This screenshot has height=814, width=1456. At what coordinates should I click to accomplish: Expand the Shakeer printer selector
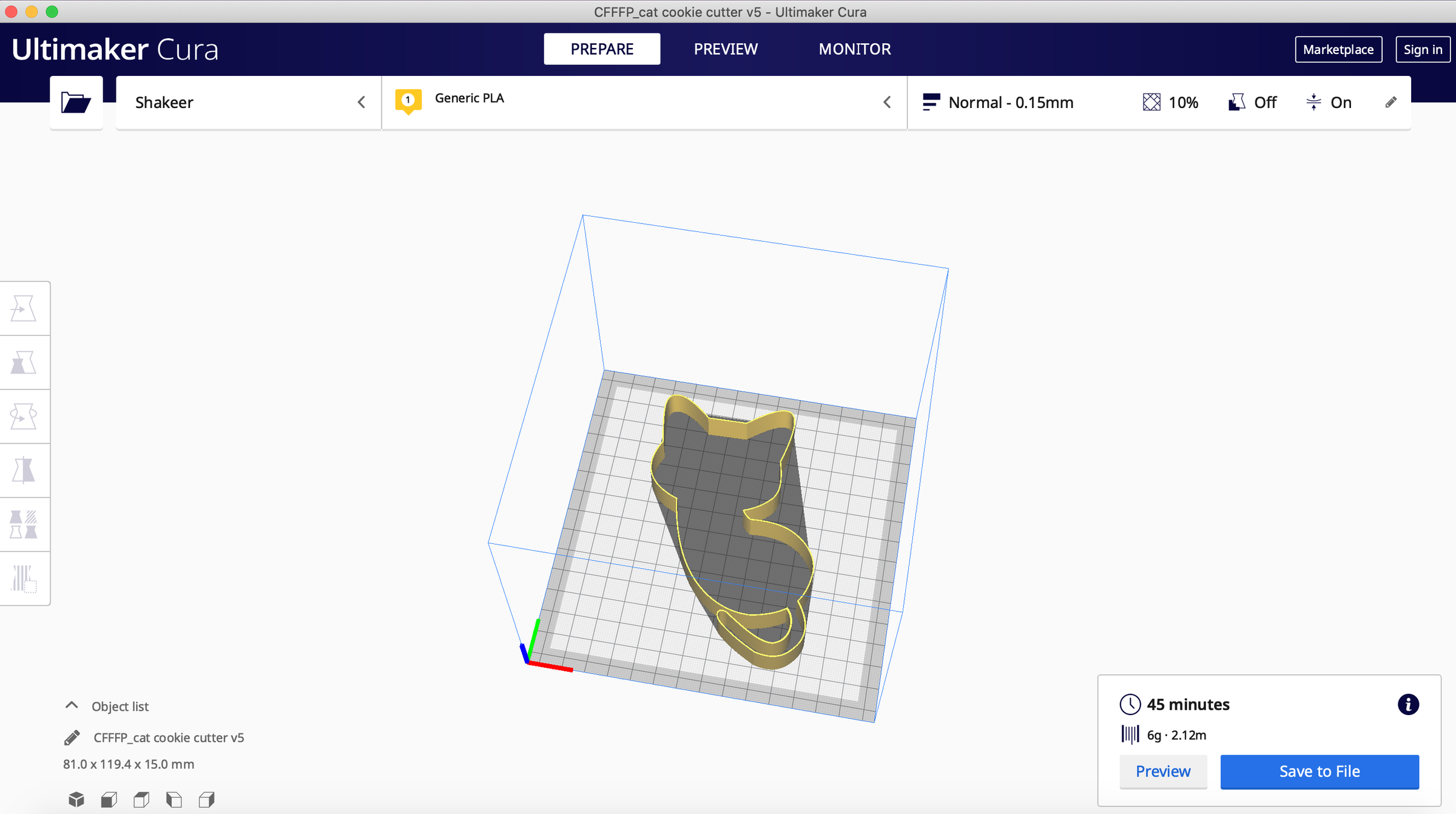pos(249,102)
